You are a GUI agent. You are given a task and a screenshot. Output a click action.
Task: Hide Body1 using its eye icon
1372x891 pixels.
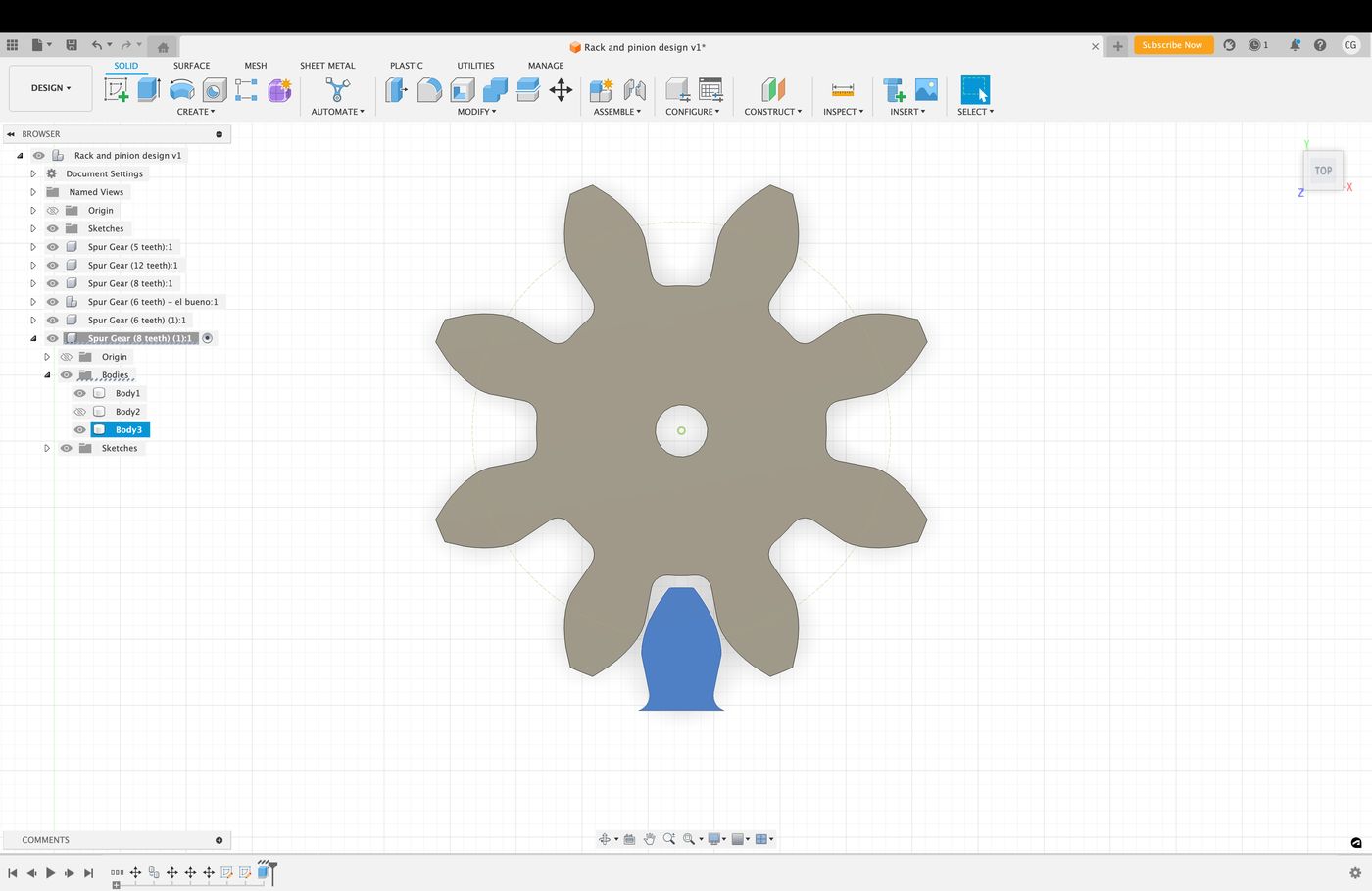pos(80,393)
